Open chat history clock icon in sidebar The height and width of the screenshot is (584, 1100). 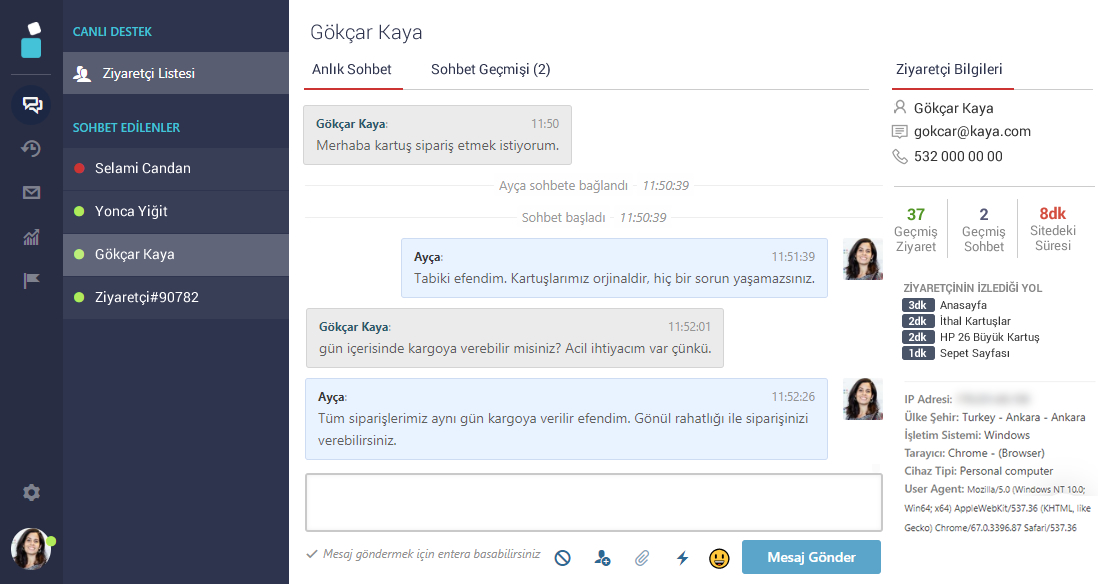tap(31, 149)
